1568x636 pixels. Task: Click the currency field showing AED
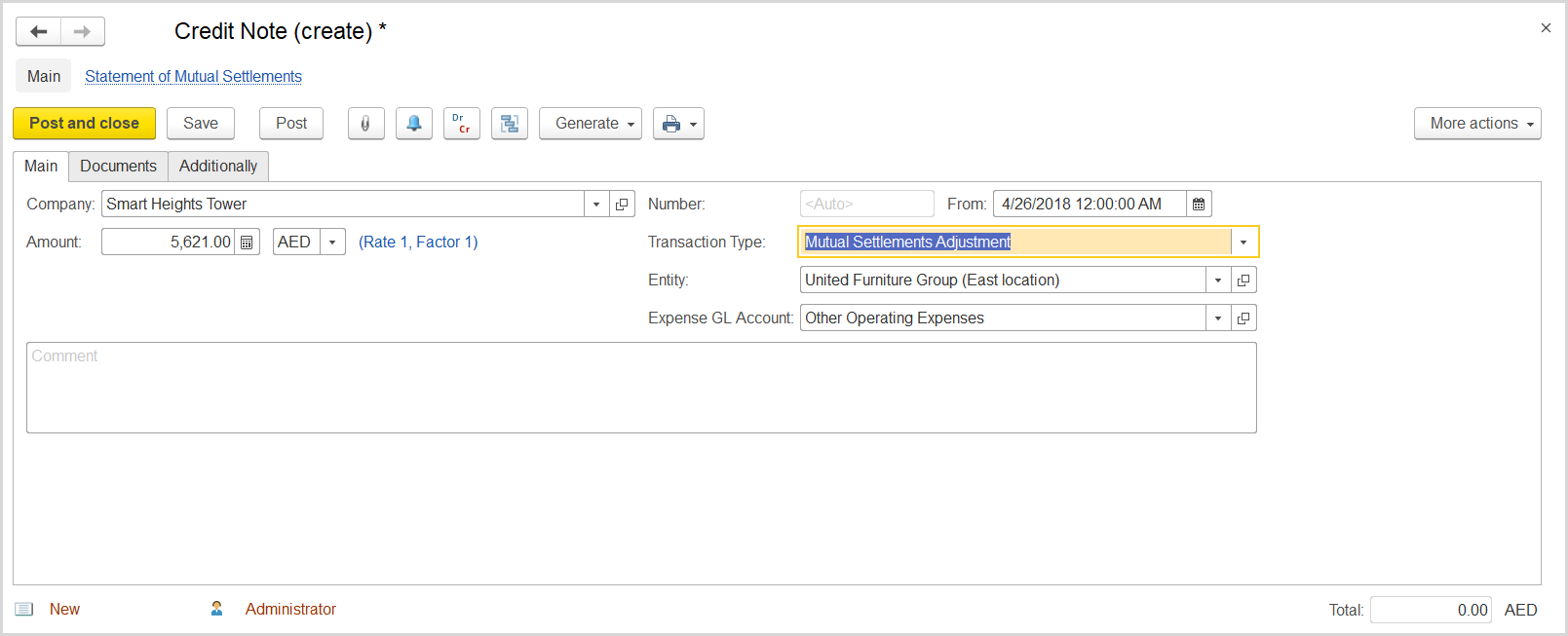tap(296, 242)
